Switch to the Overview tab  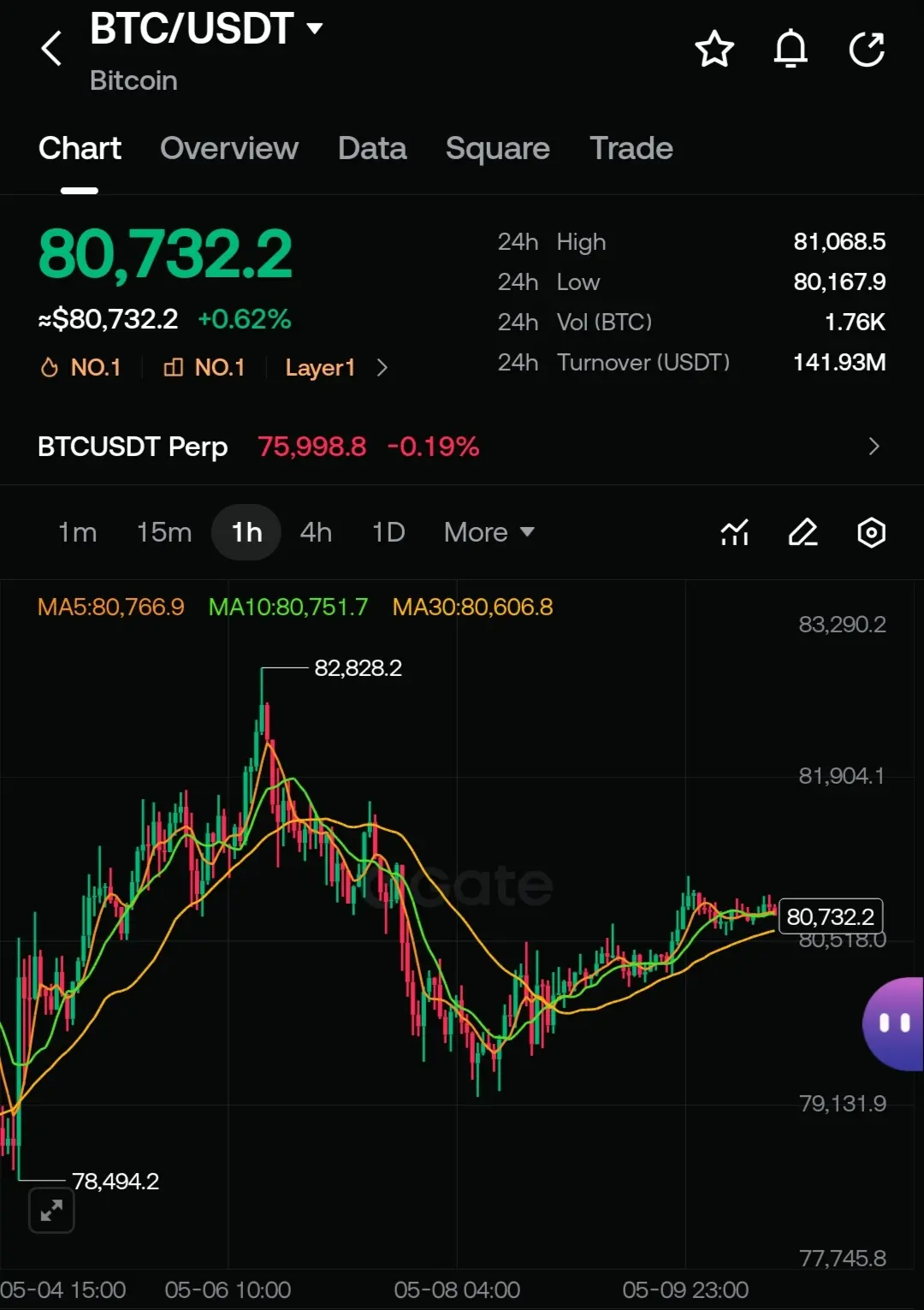(x=229, y=148)
